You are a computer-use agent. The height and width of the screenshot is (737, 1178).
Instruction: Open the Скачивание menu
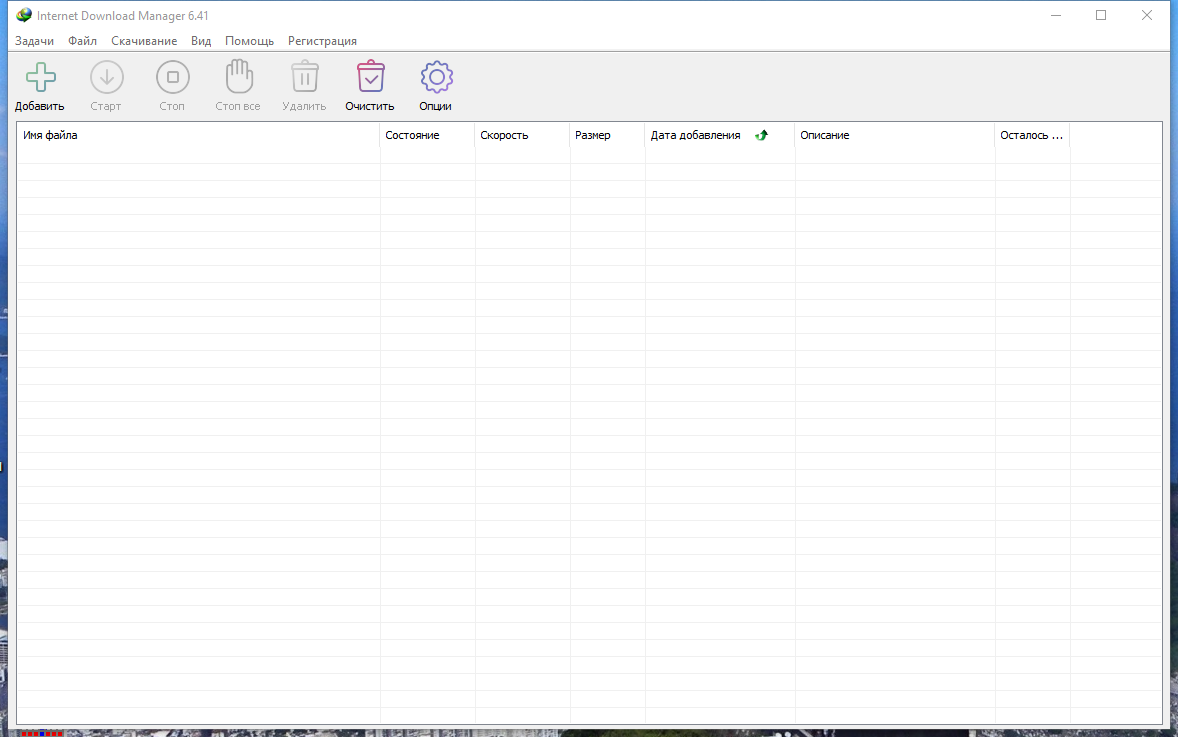tap(144, 41)
